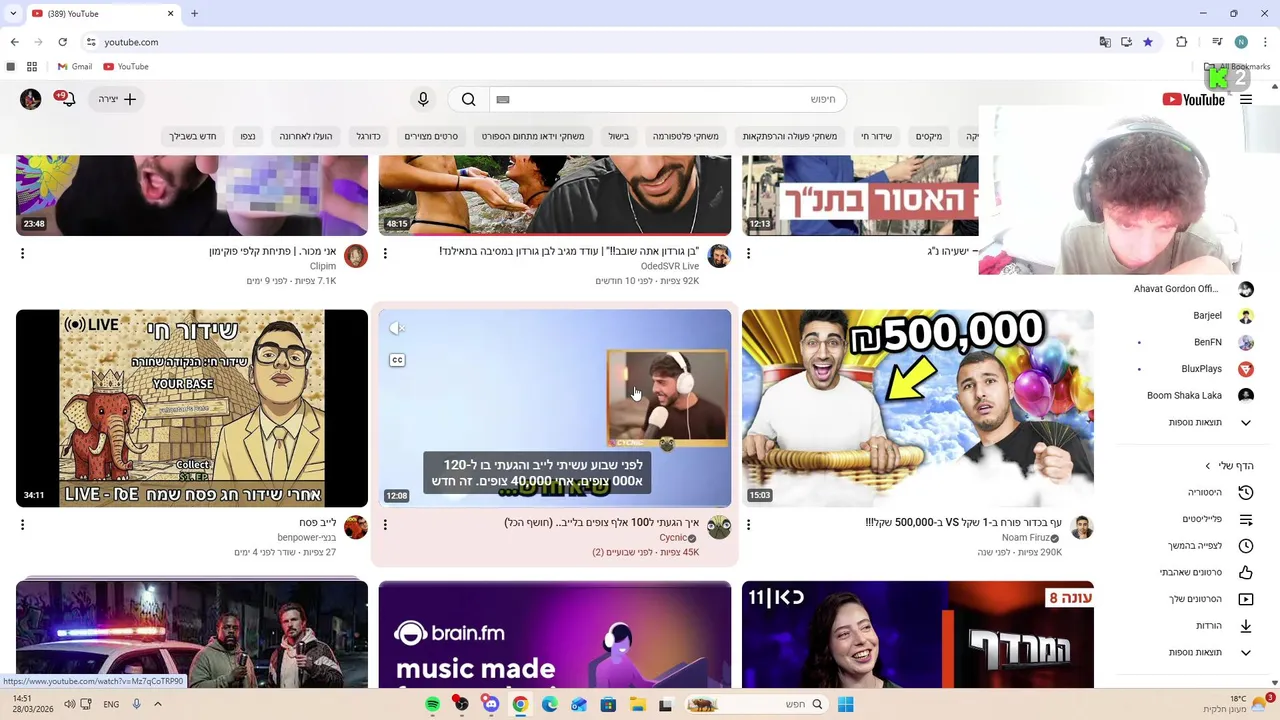Click the Windows Start button
The width and height of the screenshot is (1280, 720).
(845, 704)
